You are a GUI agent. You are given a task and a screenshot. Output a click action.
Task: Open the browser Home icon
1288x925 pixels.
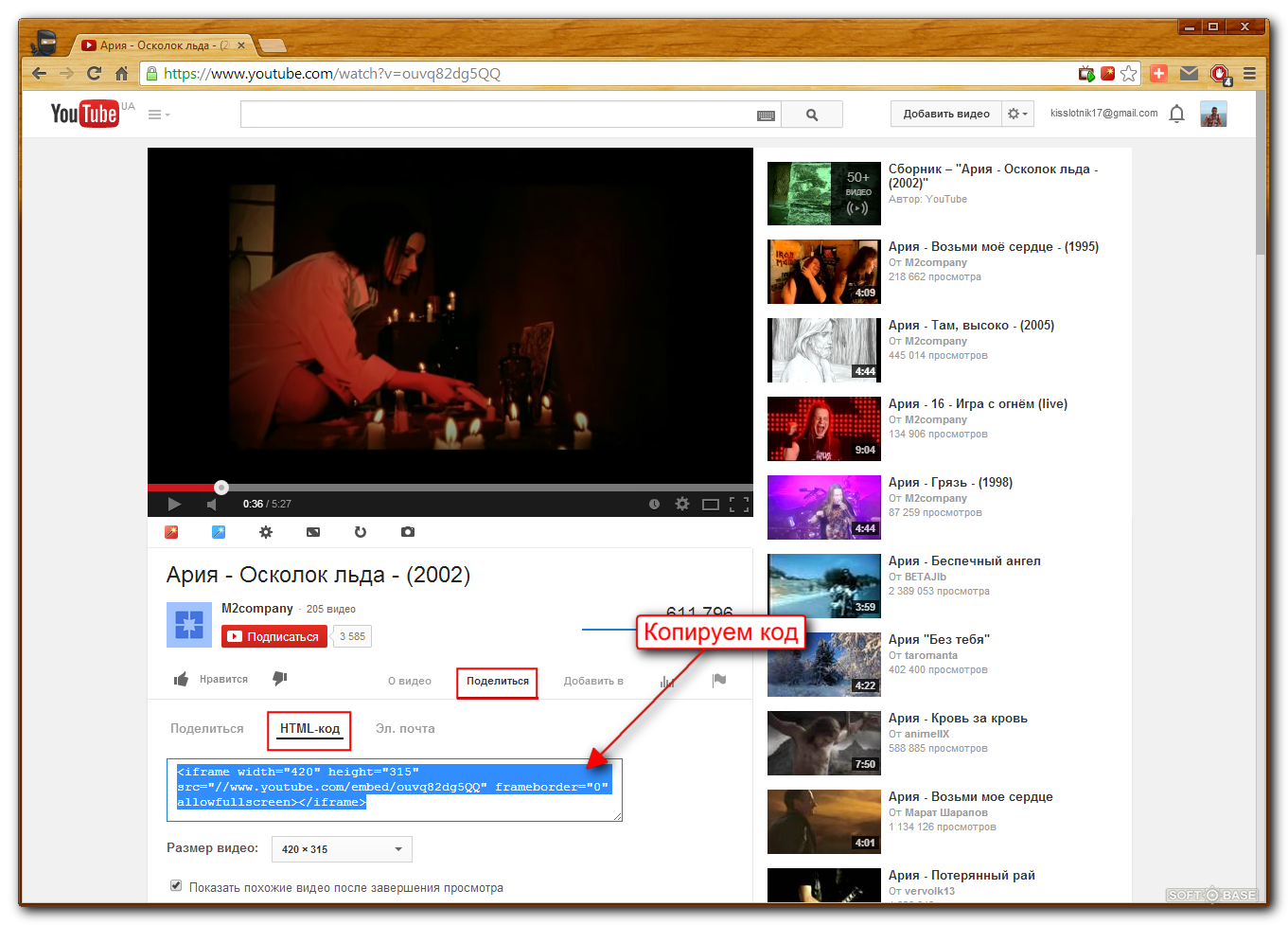tap(121, 73)
